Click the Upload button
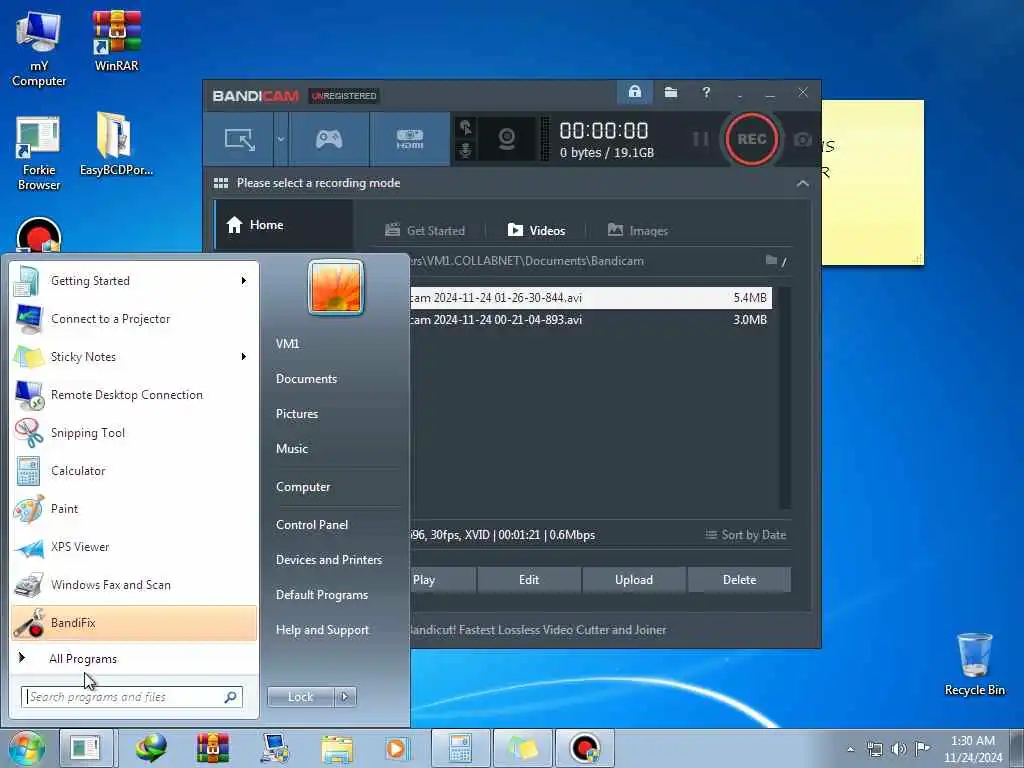Screen dimensions: 1024x768 pos(633,580)
